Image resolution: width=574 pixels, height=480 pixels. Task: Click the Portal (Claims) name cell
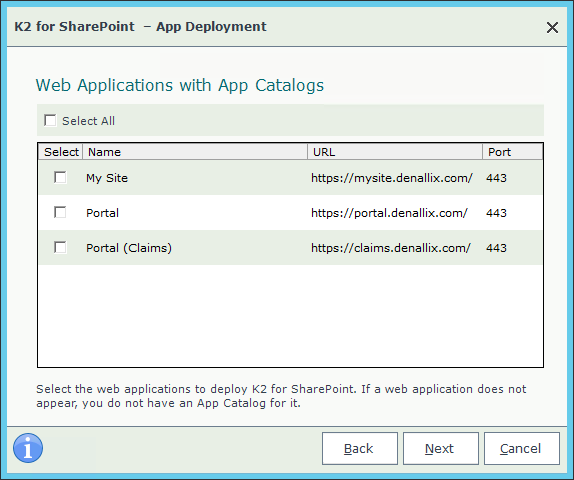click(129, 248)
